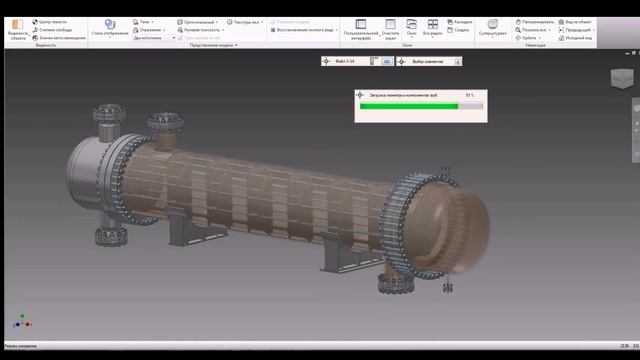Click the Select elements (Выбор элементов) toolbar
The width and height of the screenshot is (640, 360).
click(429, 62)
